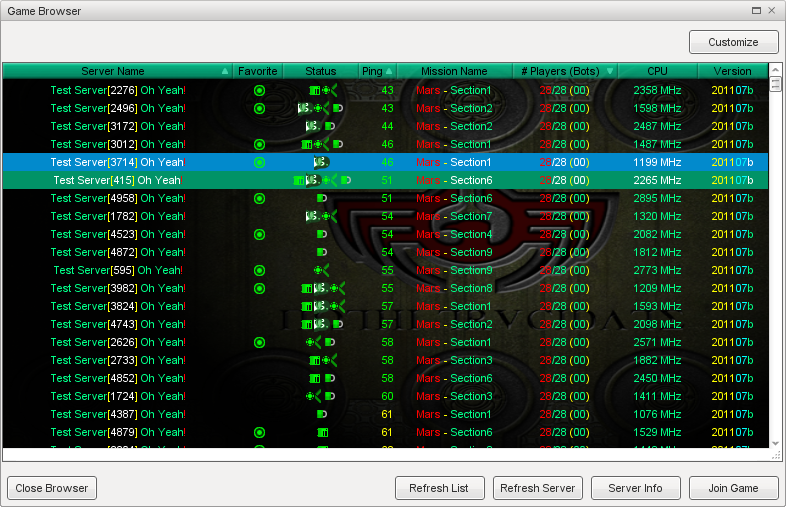Open the Customize button
This screenshot has width=786, height=507.
(x=733, y=42)
